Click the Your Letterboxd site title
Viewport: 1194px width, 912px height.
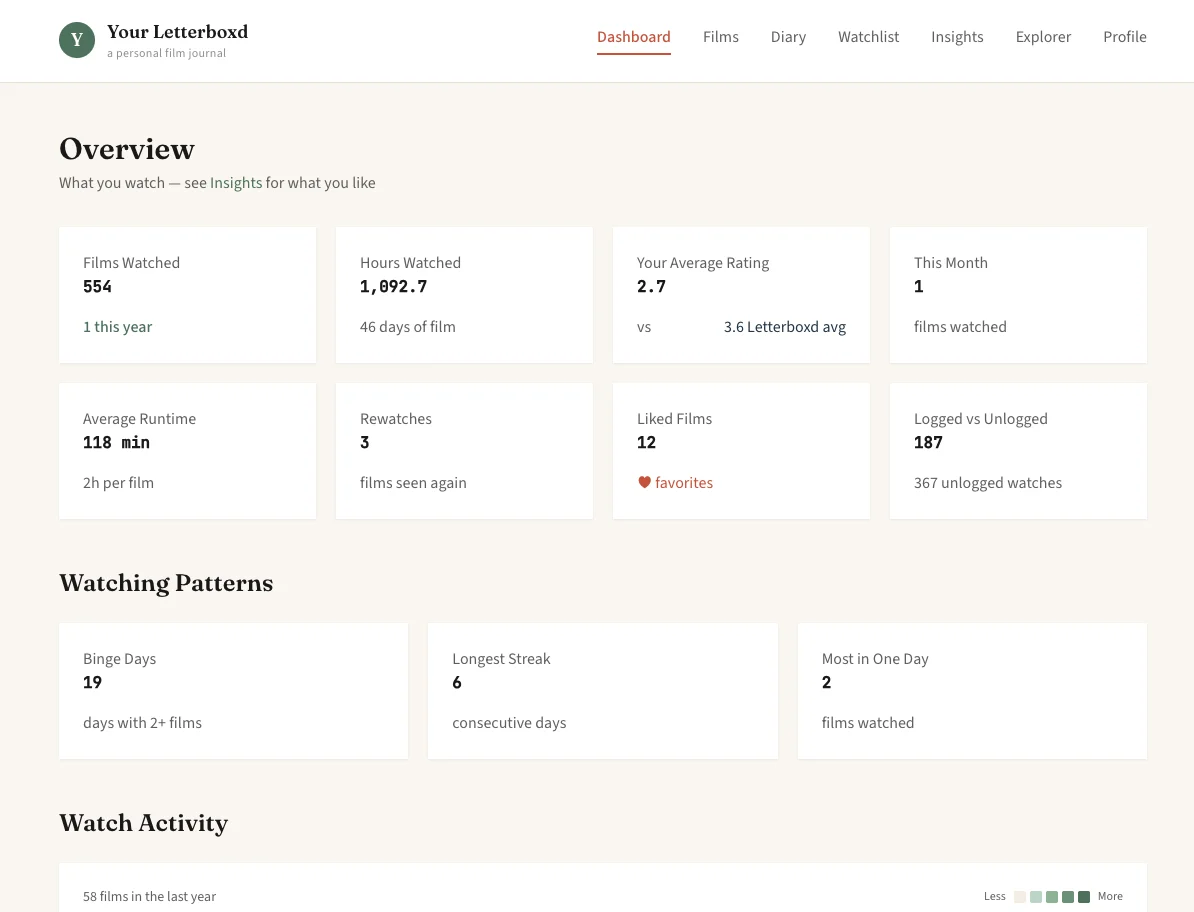tap(177, 32)
